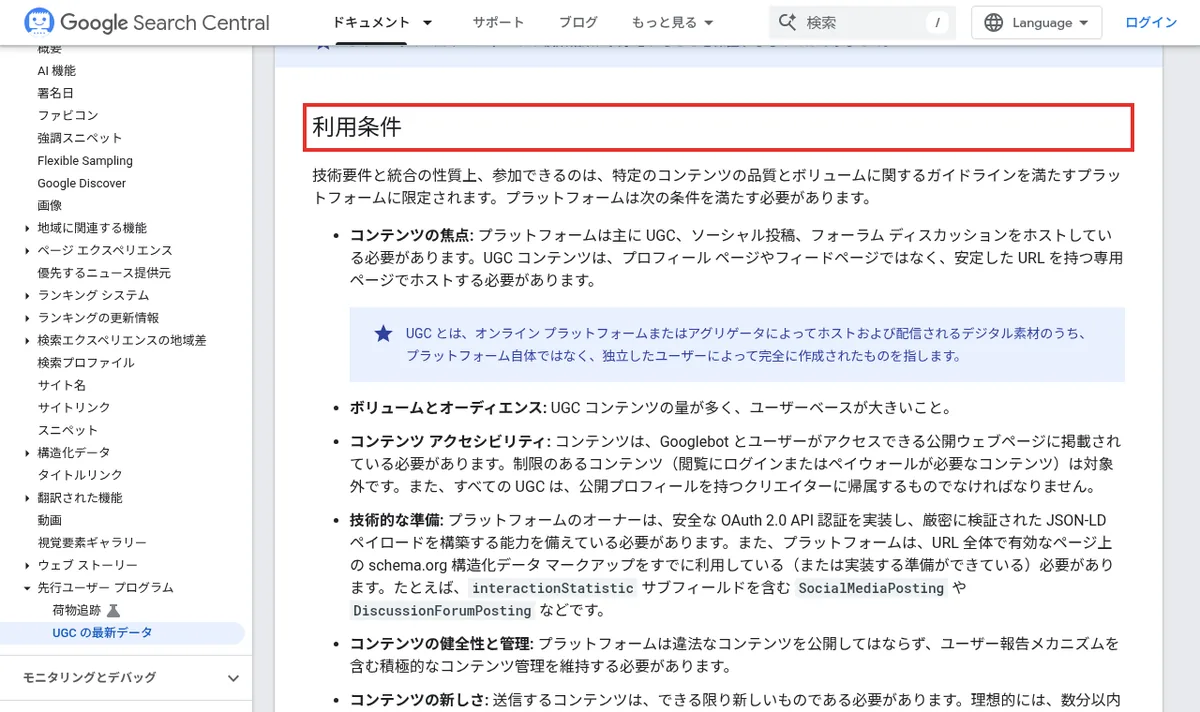
Task: Expand ランキングの更新情報 section
Action: click(x=27, y=318)
